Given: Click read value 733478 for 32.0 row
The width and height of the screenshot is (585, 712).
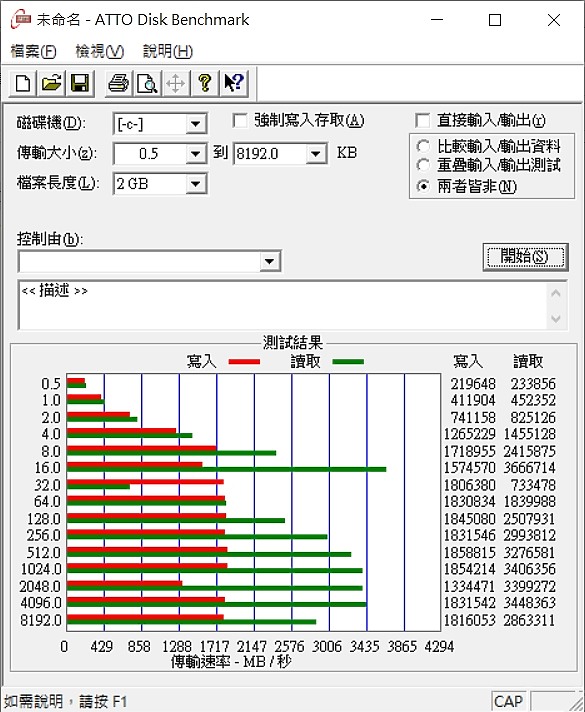Looking at the screenshot, I should tap(533, 485).
